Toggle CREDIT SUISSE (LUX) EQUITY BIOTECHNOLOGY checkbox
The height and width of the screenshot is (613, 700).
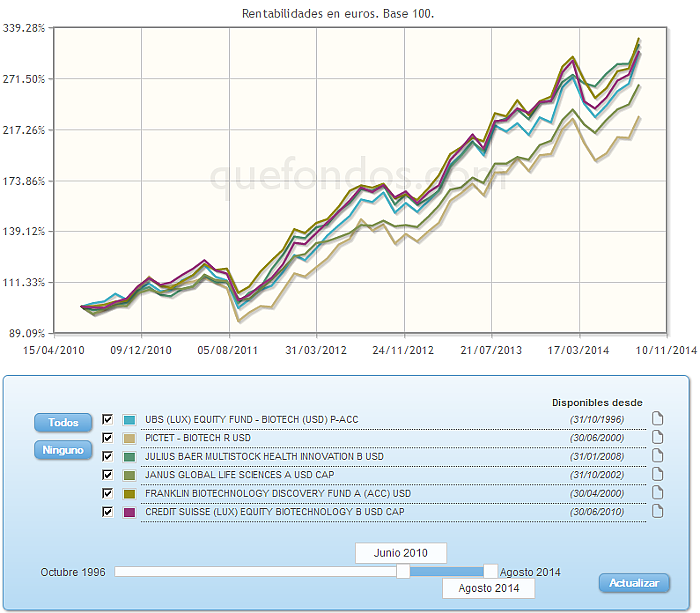(x=107, y=512)
